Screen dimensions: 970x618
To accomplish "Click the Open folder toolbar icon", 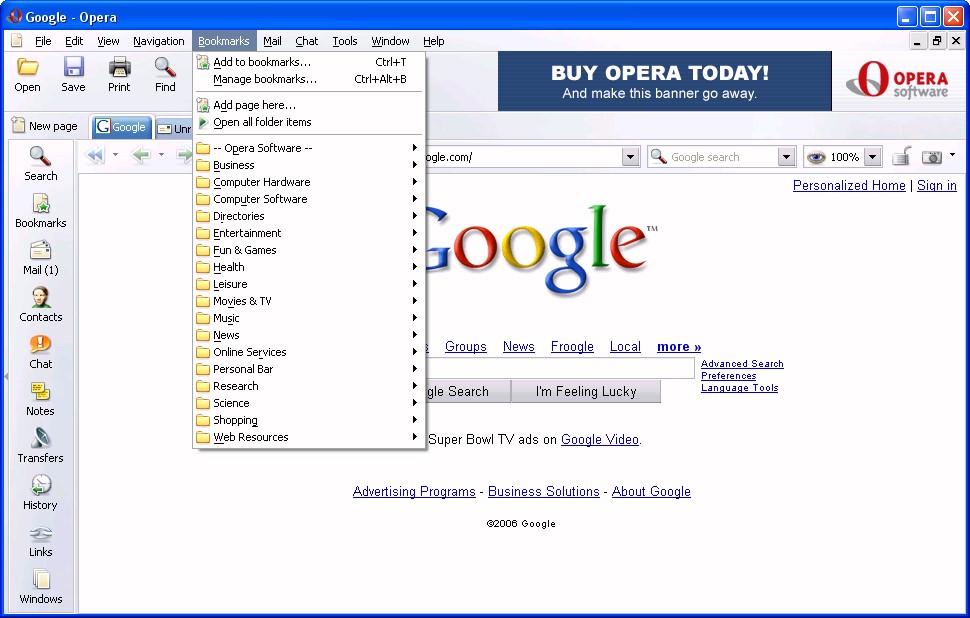I will click(x=27, y=67).
